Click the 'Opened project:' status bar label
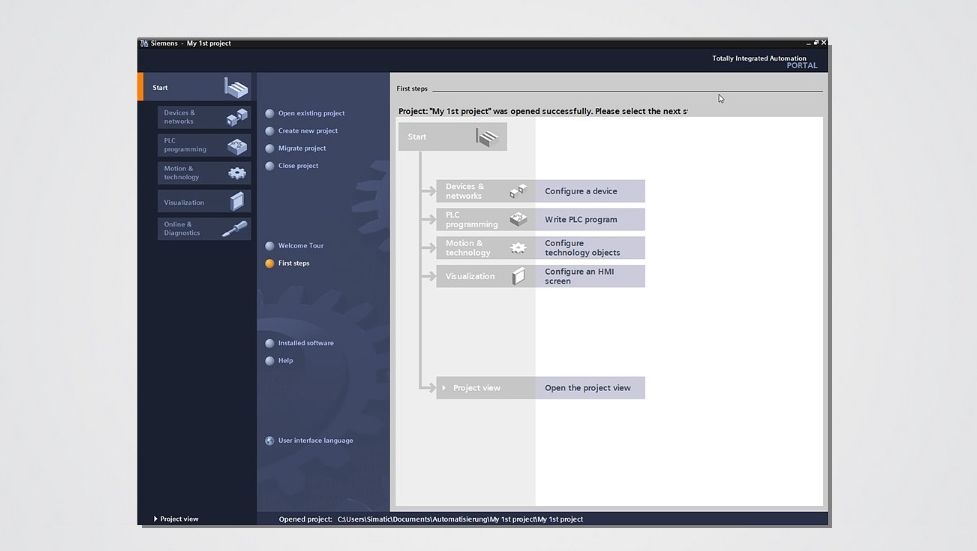 tap(305, 519)
